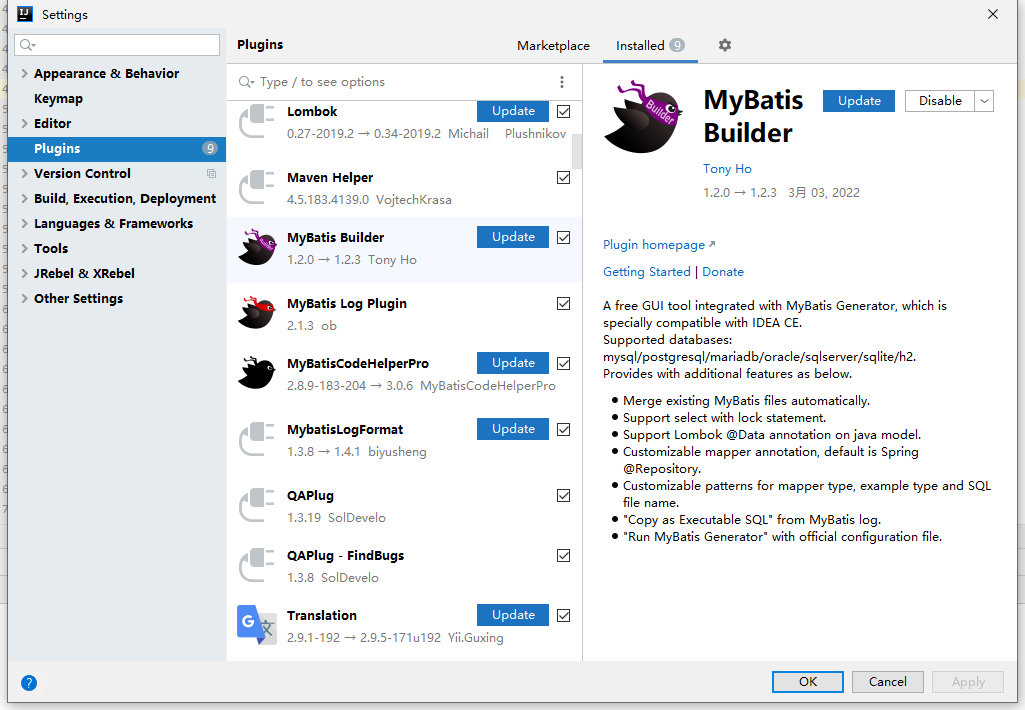Click Update in the MyBatis Builder details panel
This screenshot has width=1025, height=710.
859,101
